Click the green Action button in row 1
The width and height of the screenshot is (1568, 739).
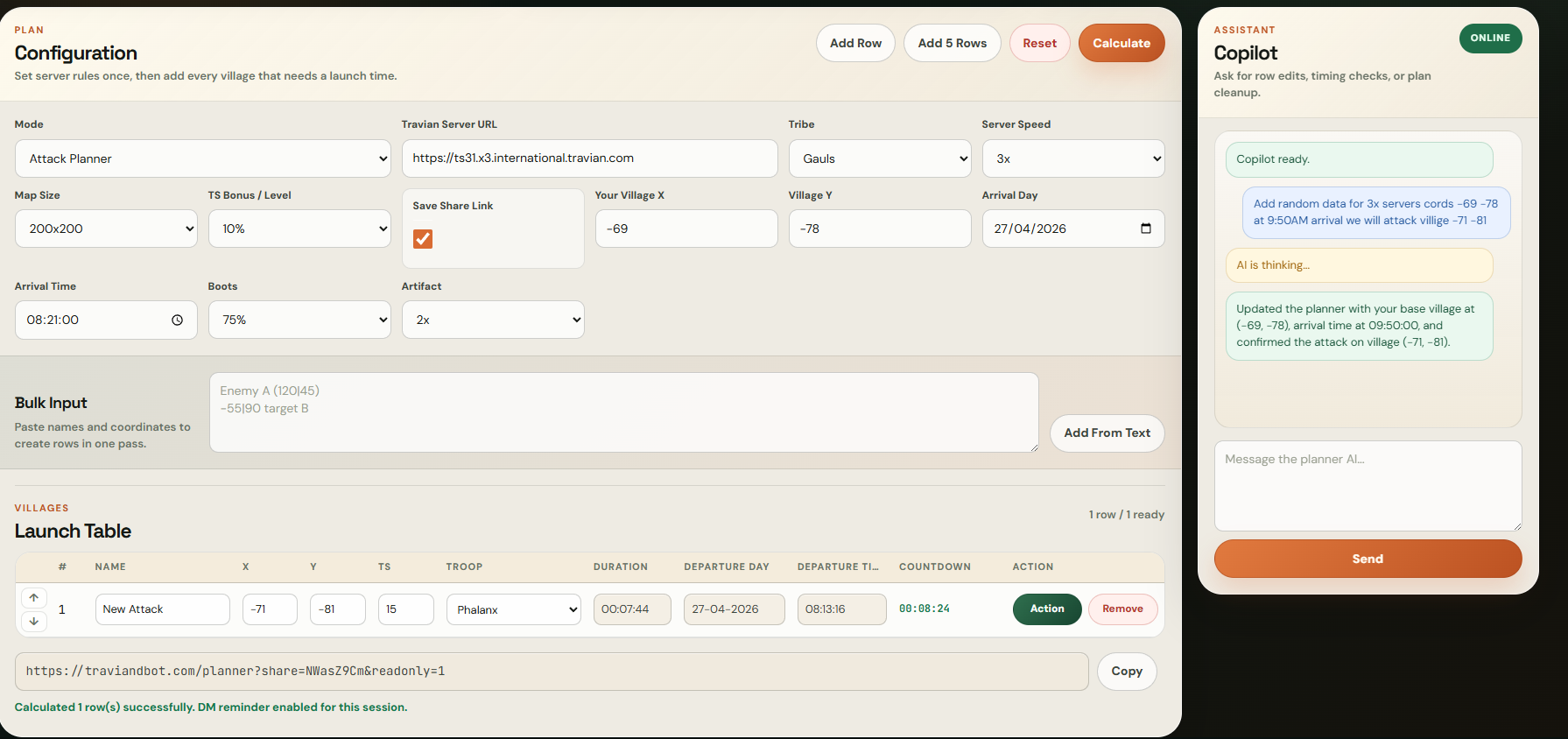point(1047,609)
